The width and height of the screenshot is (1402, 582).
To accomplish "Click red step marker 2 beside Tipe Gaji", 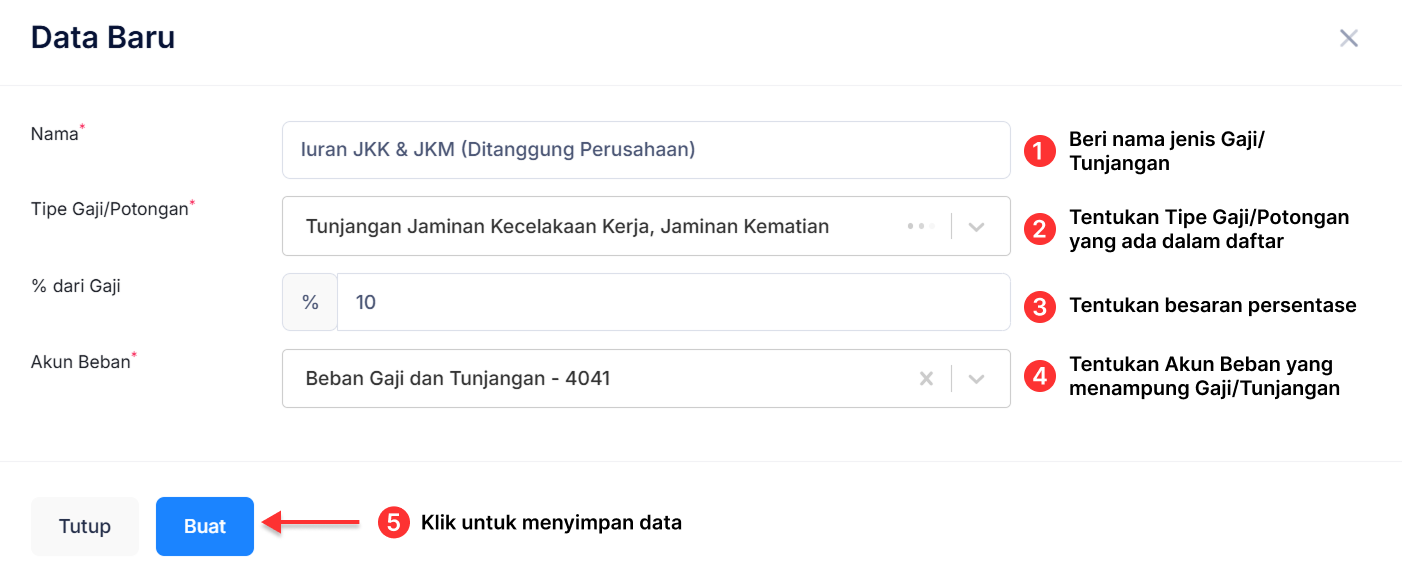I will point(1040,229).
